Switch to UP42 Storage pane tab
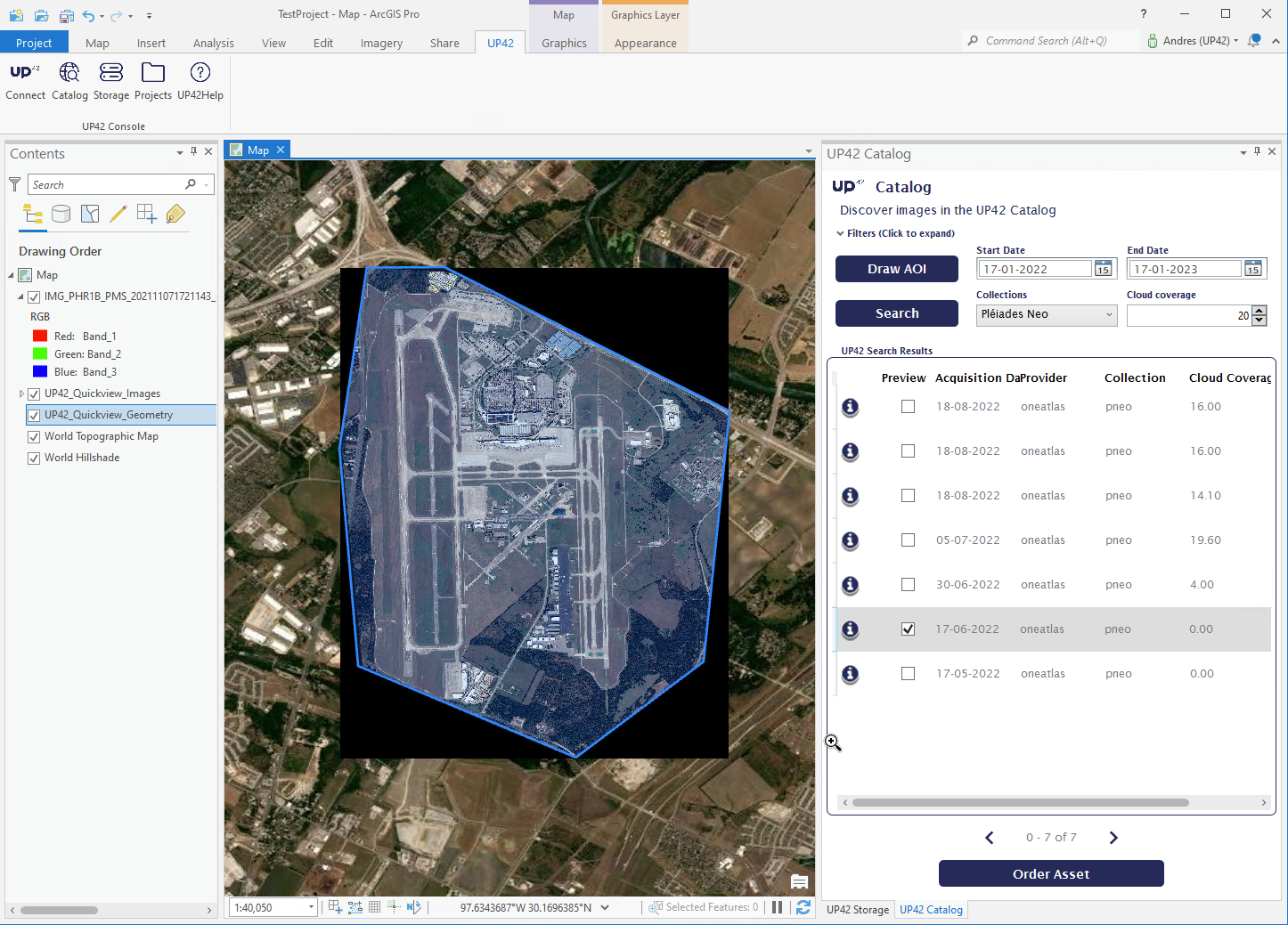1288x925 pixels. pos(857,910)
